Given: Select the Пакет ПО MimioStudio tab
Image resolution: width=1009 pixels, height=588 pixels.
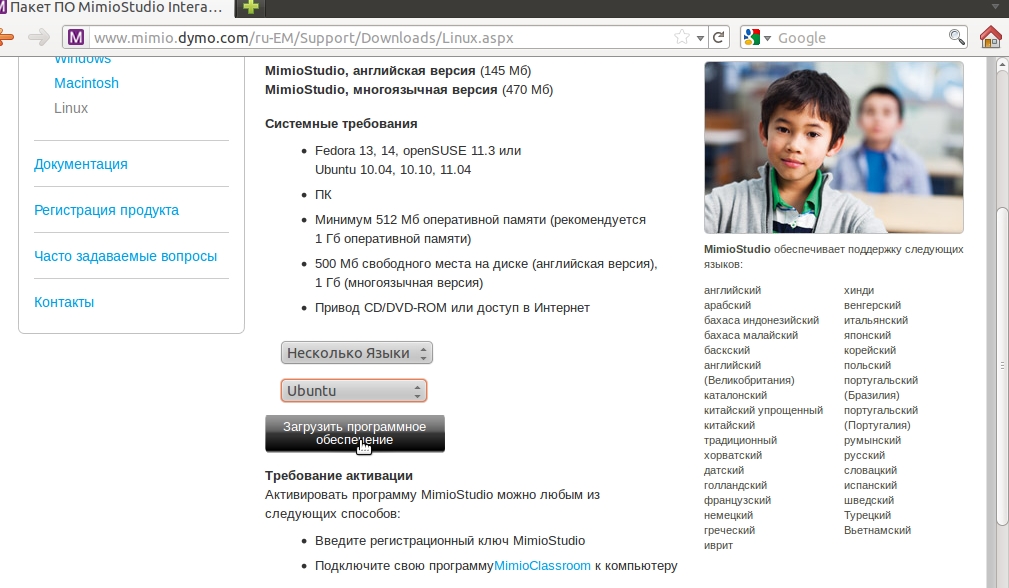Looking at the screenshot, I should point(116,8).
